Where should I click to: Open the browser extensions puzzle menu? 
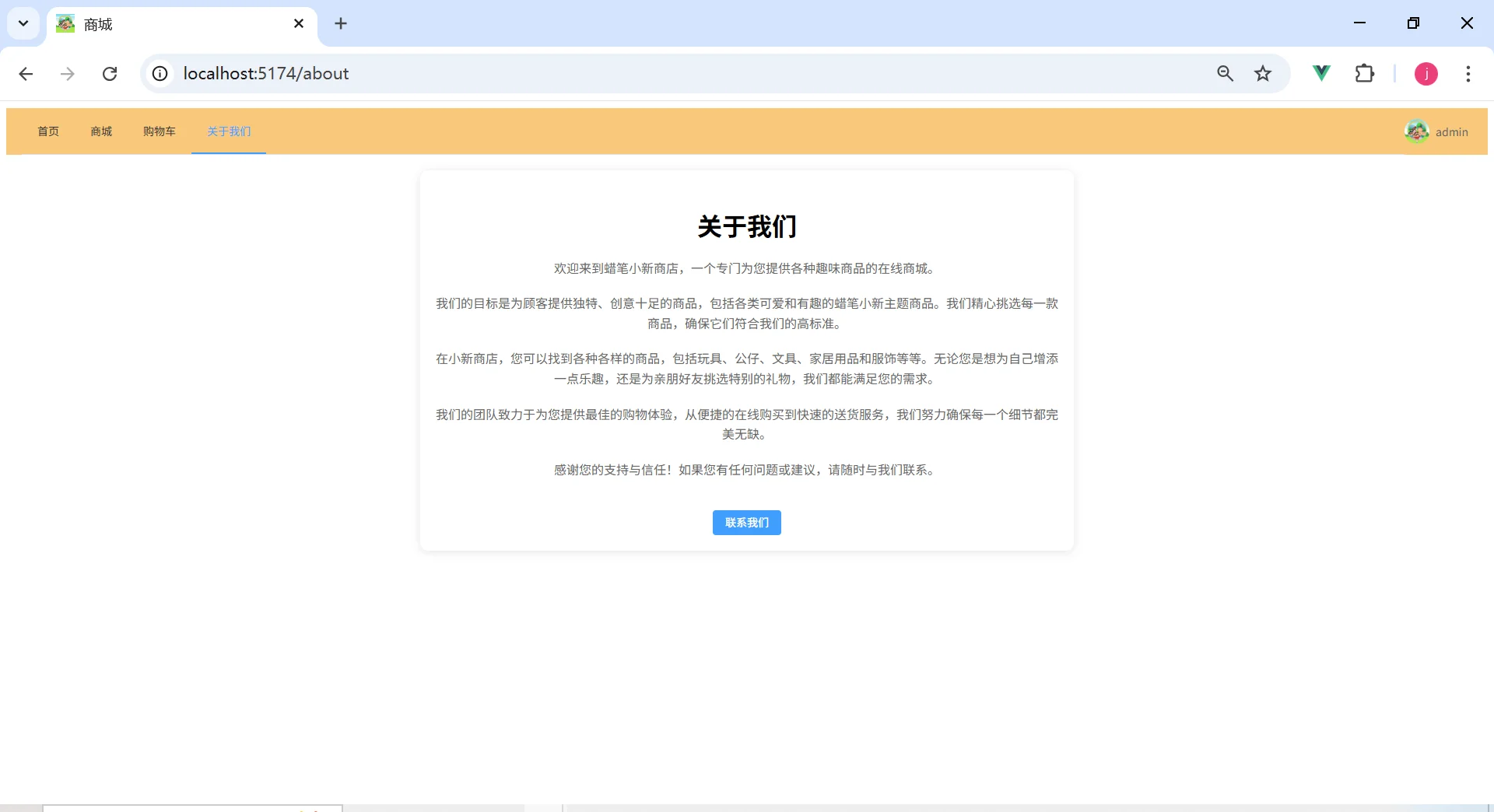pyautogui.click(x=1365, y=74)
